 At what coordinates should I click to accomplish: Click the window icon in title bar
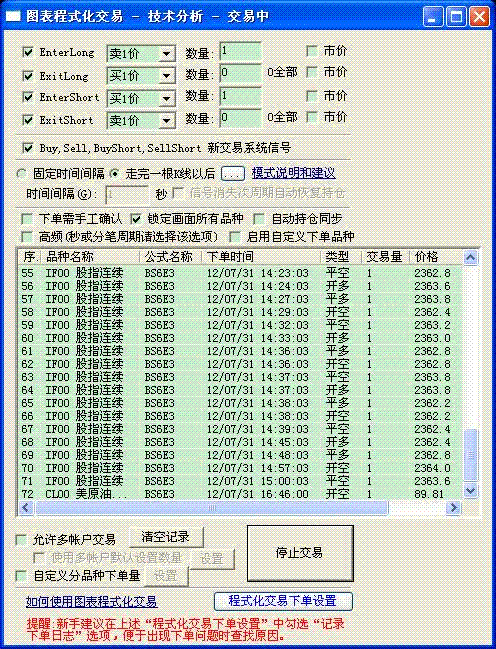pyautogui.click(x=13, y=16)
